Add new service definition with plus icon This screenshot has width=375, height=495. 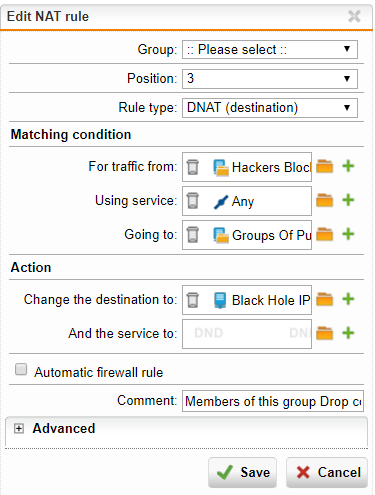[348, 200]
